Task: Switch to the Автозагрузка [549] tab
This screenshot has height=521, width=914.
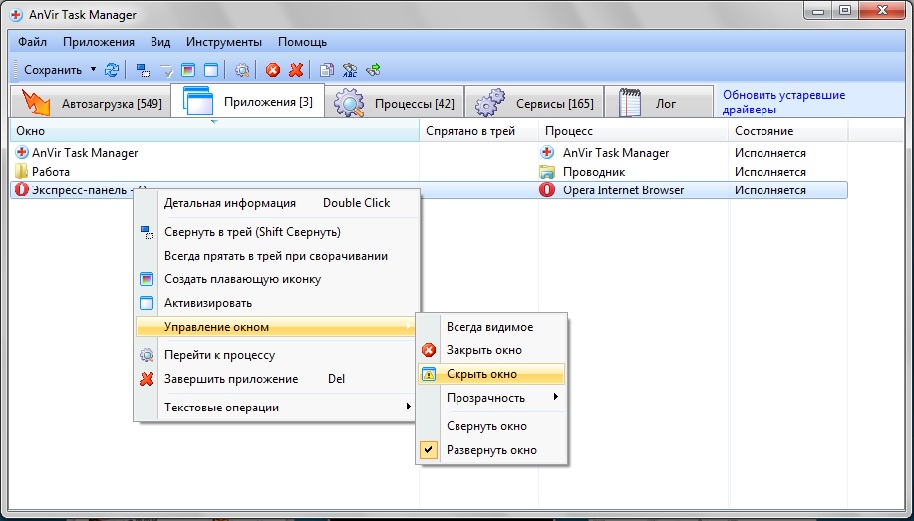Action: (90, 103)
